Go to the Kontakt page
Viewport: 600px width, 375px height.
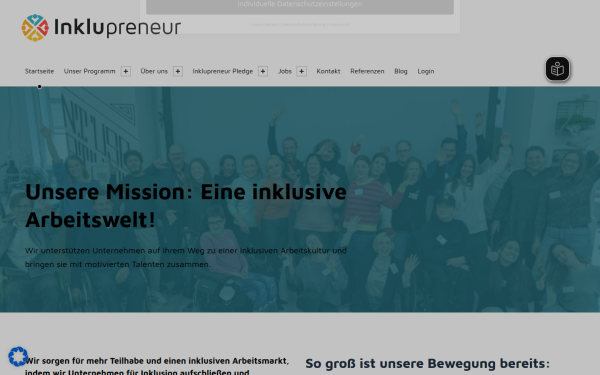(x=328, y=71)
